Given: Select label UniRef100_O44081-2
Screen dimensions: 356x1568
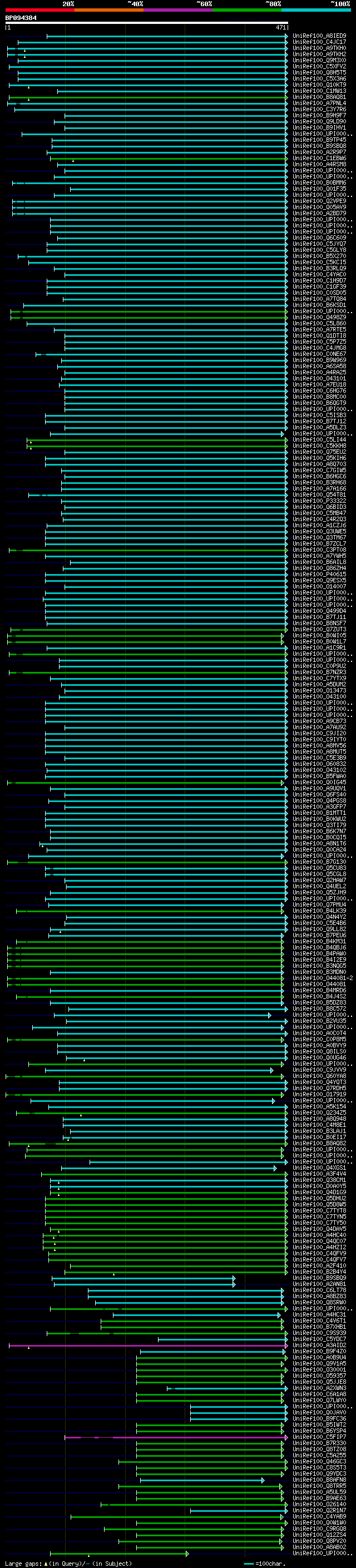Looking at the screenshot, I should (323, 978).
